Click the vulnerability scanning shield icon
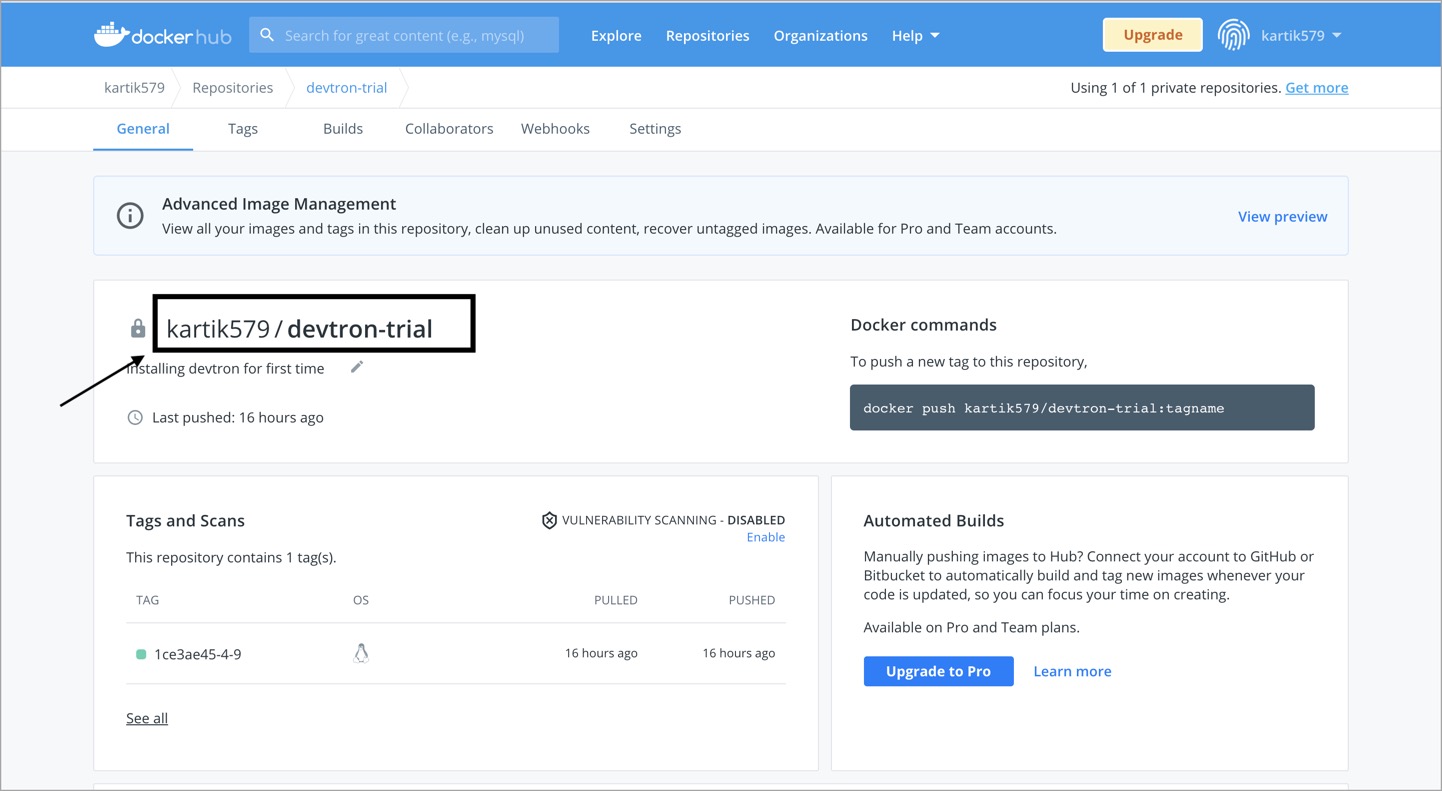1442x791 pixels. click(549, 520)
